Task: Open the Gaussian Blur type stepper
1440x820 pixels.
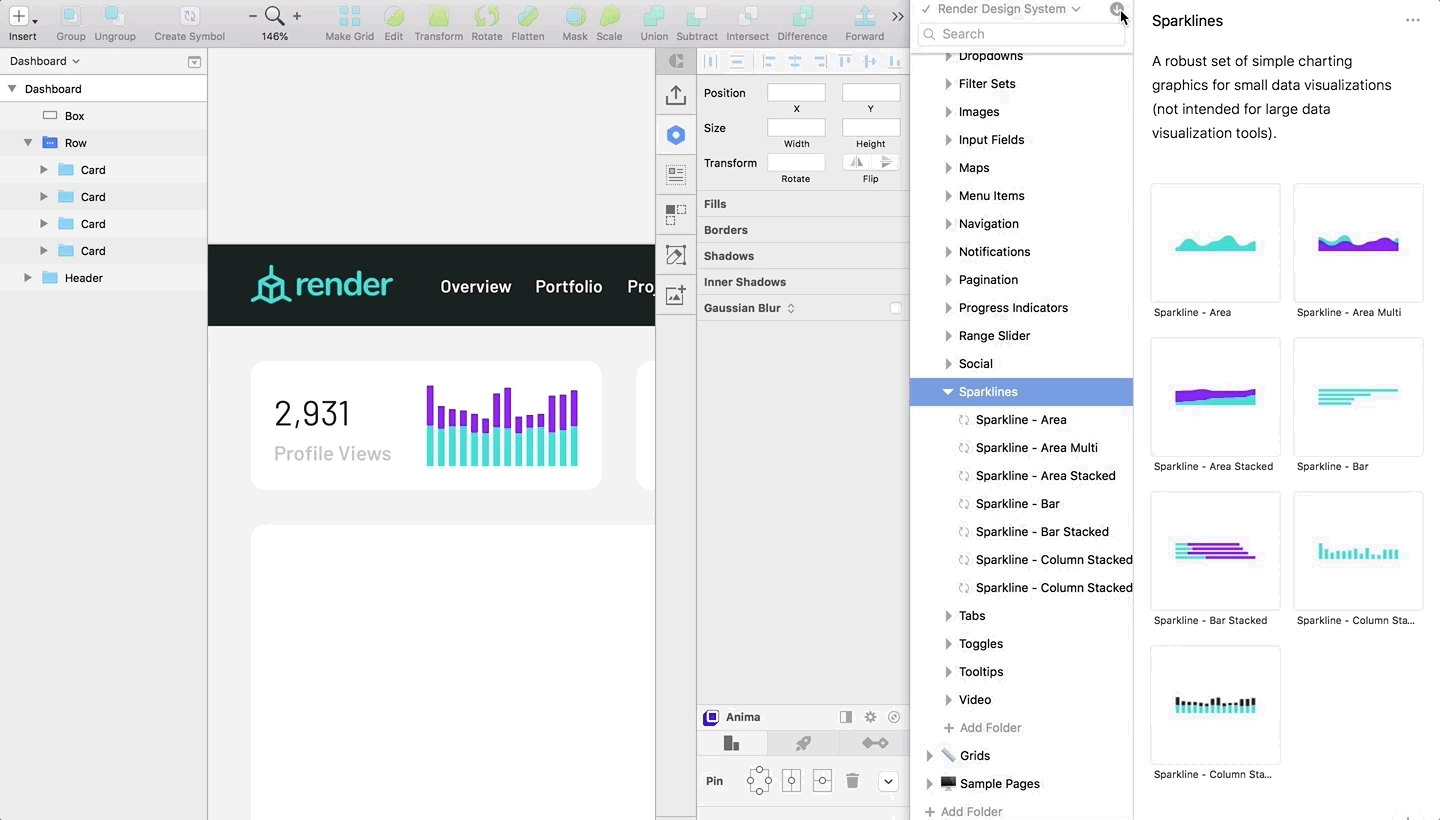Action: tap(791, 308)
